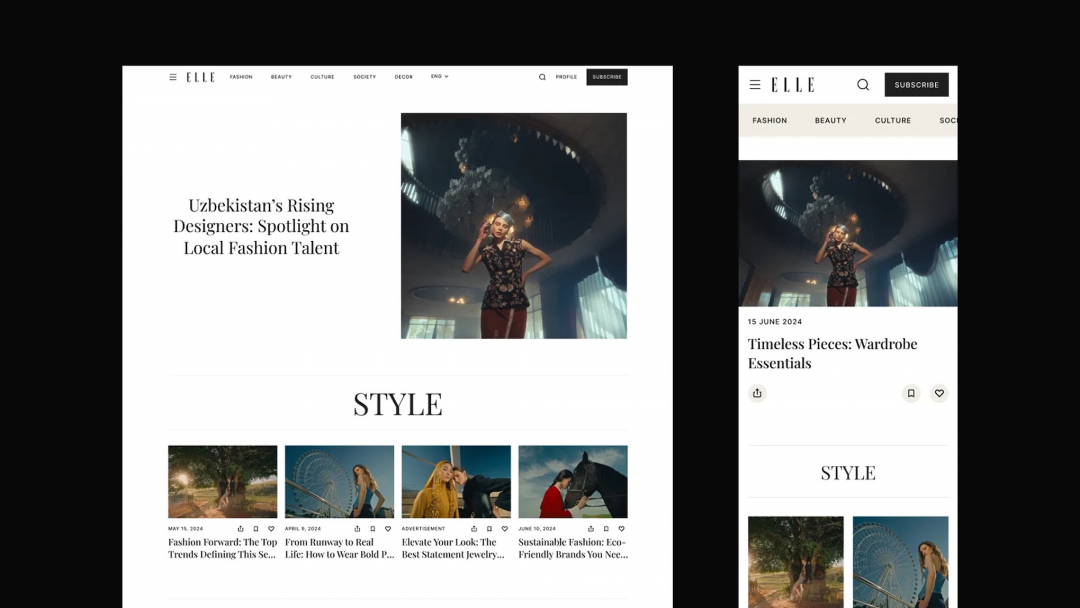Open search on the desktop header
The width and height of the screenshot is (1080, 608).
pos(542,77)
